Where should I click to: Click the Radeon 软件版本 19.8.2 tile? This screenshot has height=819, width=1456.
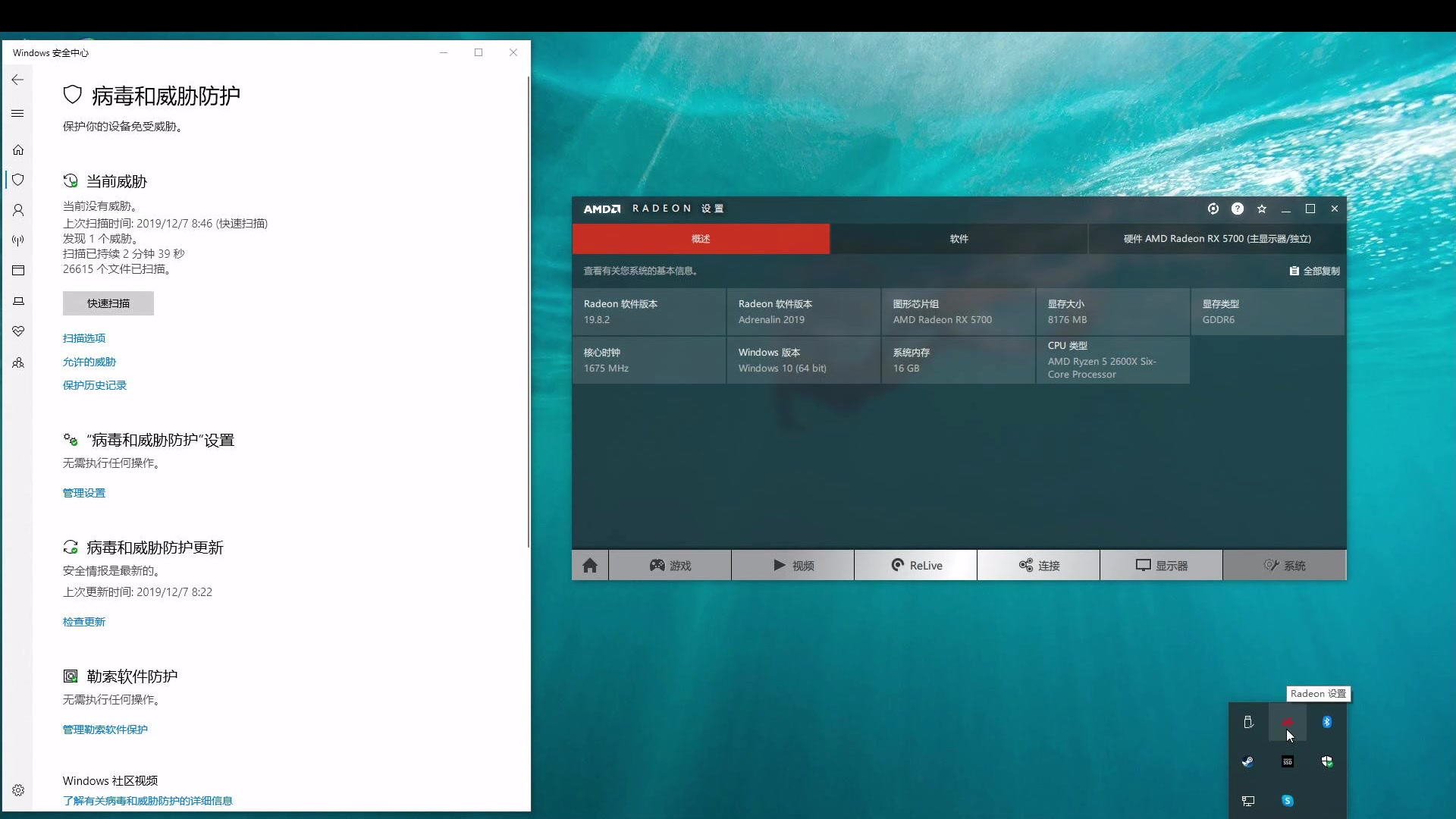pos(649,312)
